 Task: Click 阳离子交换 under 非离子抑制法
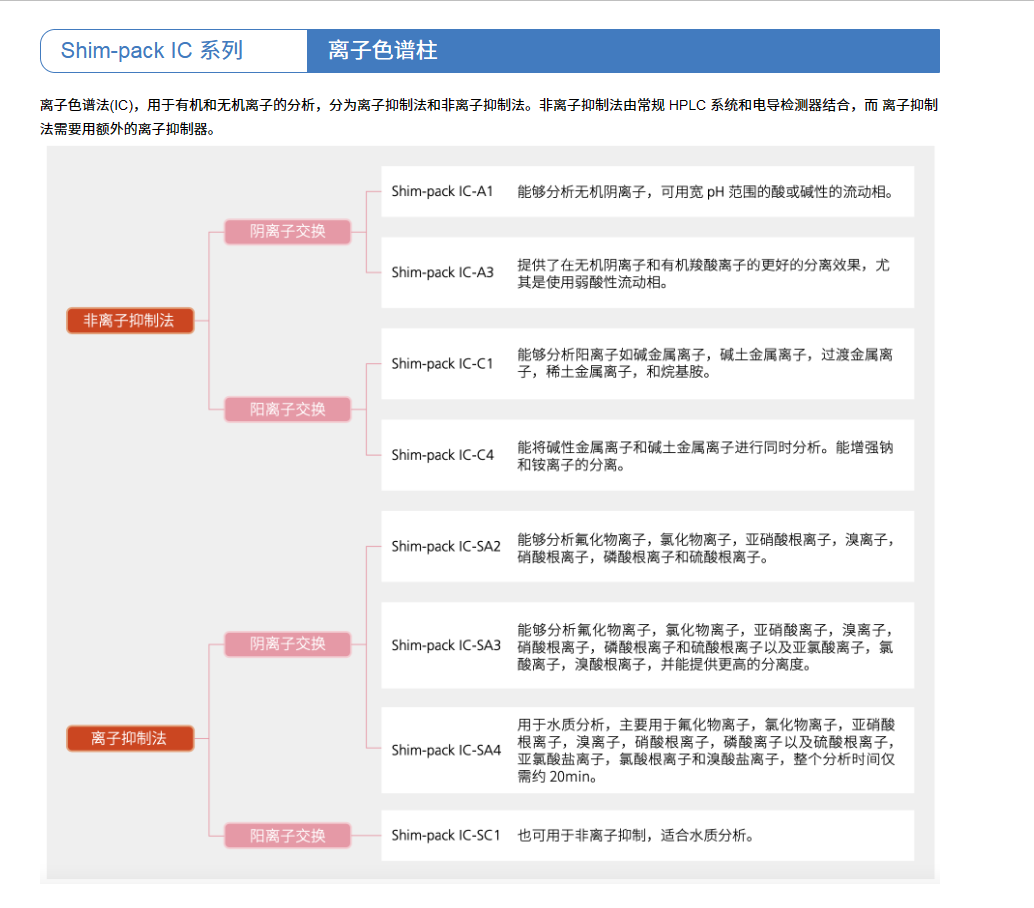click(288, 409)
